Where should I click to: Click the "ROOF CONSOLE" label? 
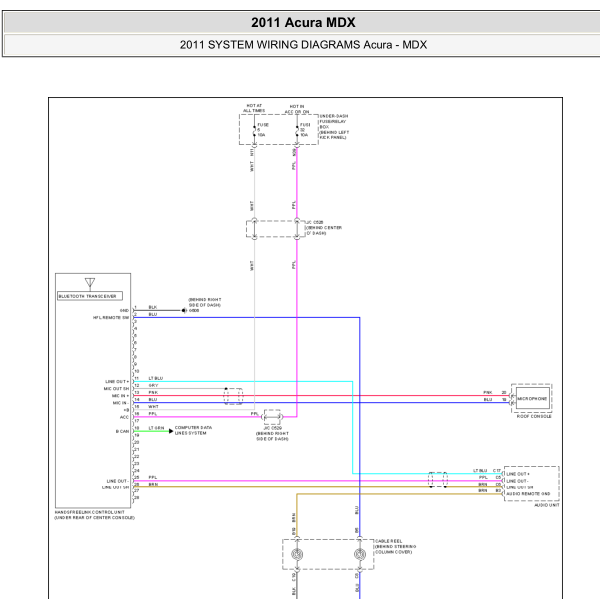pyautogui.click(x=534, y=416)
